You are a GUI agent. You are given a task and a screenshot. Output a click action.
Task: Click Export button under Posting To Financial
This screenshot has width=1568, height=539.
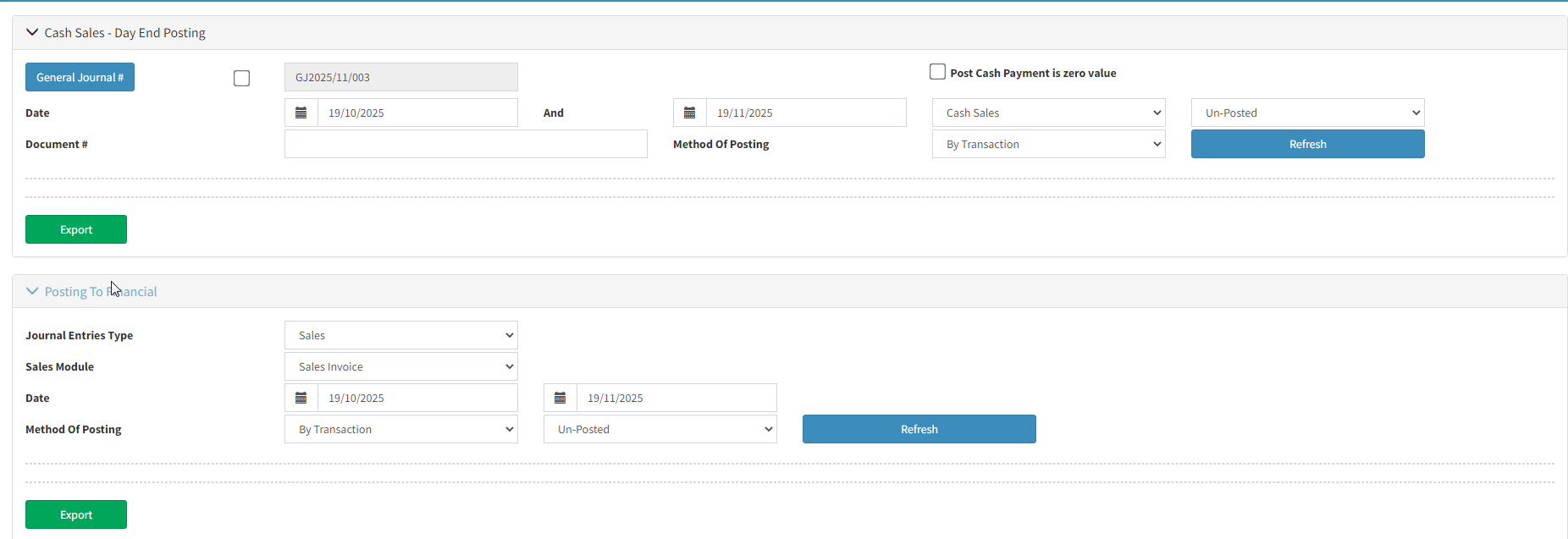click(76, 514)
